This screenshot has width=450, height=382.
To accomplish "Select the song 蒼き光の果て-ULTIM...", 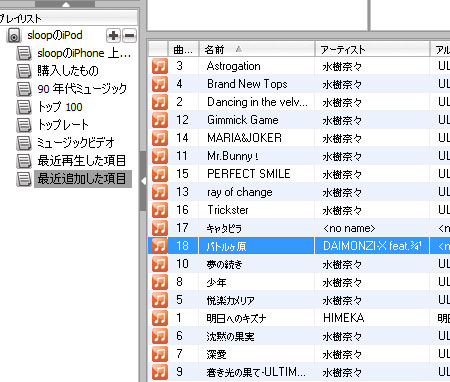I will coord(256,372).
